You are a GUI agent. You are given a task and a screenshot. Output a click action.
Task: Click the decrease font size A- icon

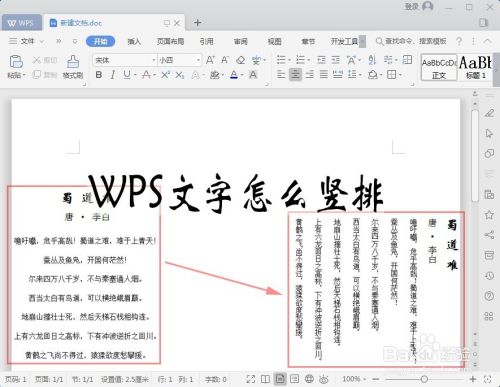pyautogui.click(x=225, y=60)
